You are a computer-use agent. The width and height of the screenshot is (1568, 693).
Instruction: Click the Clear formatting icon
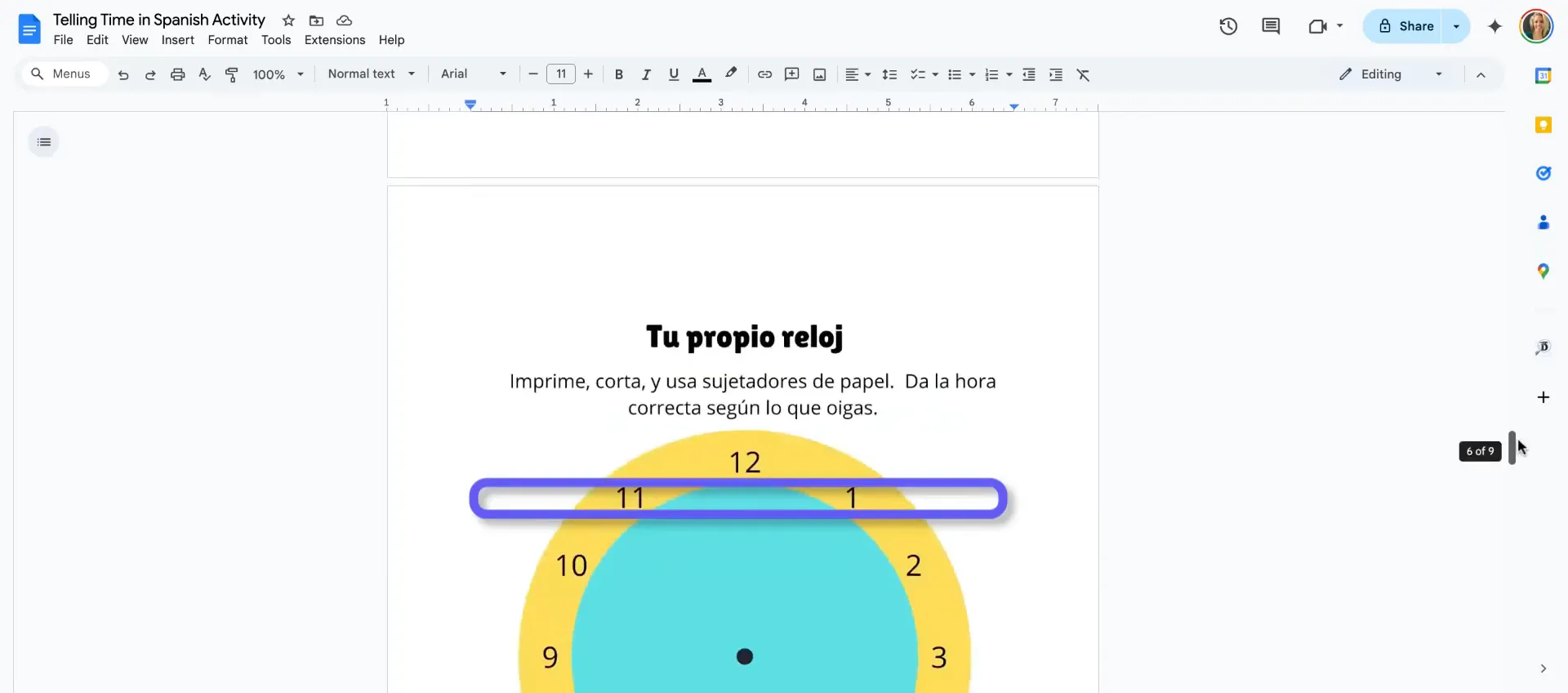(1083, 74)
